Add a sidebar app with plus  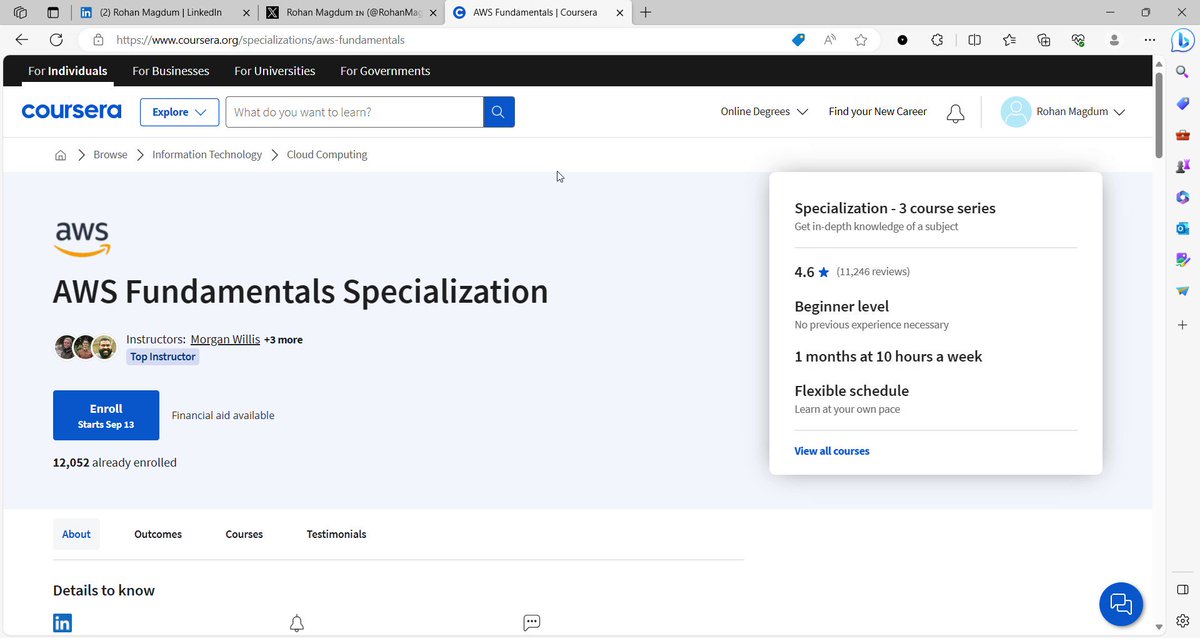pyautogui.click(x=1182, y=325)
